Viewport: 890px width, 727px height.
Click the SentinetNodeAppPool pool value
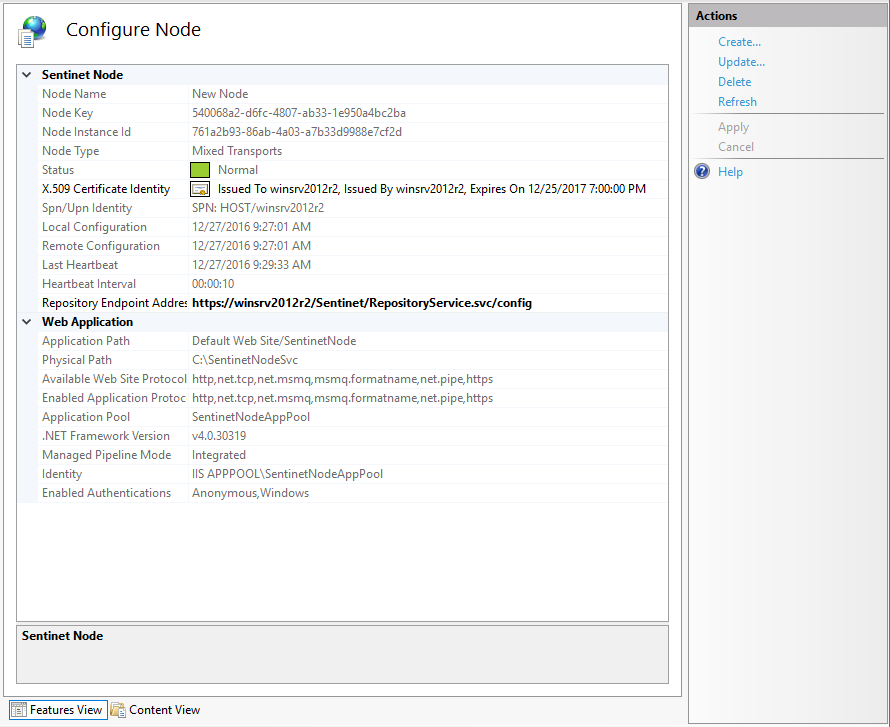click(x=251, y=417)
